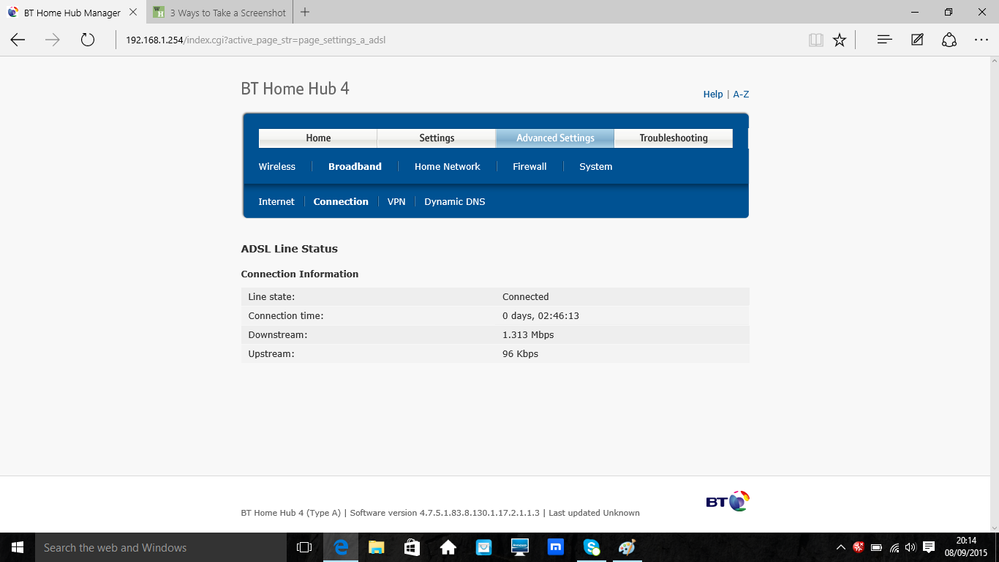
Task: Open the Windows Start menu
Action: point(17,547)
